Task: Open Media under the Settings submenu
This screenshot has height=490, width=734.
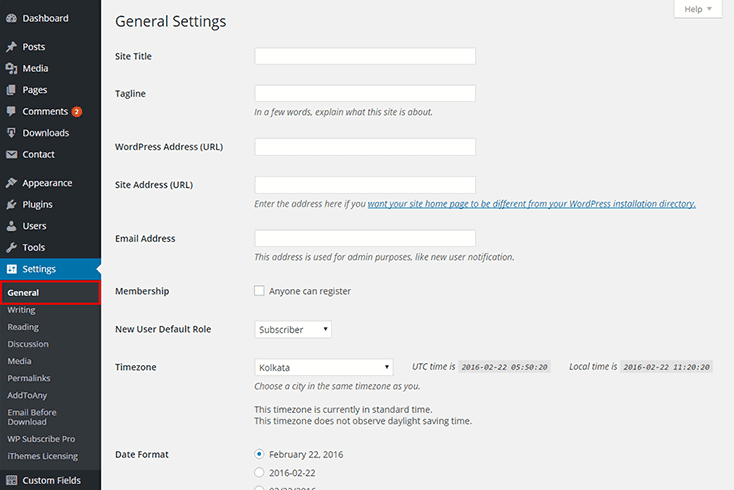Action: pyautogui.click(x=20, y=361)
